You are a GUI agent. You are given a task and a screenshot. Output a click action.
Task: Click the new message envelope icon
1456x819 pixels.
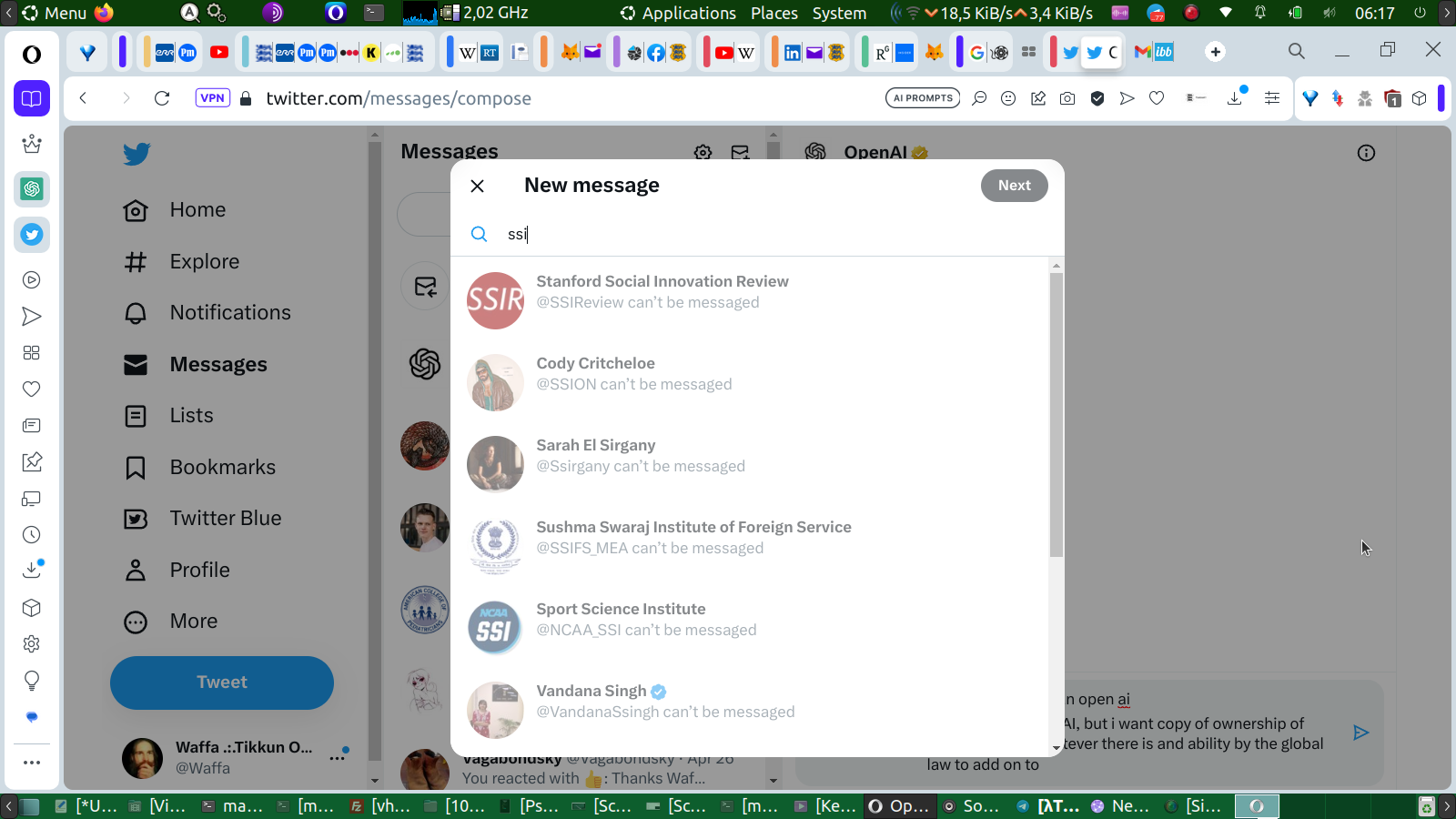point(741,153)
